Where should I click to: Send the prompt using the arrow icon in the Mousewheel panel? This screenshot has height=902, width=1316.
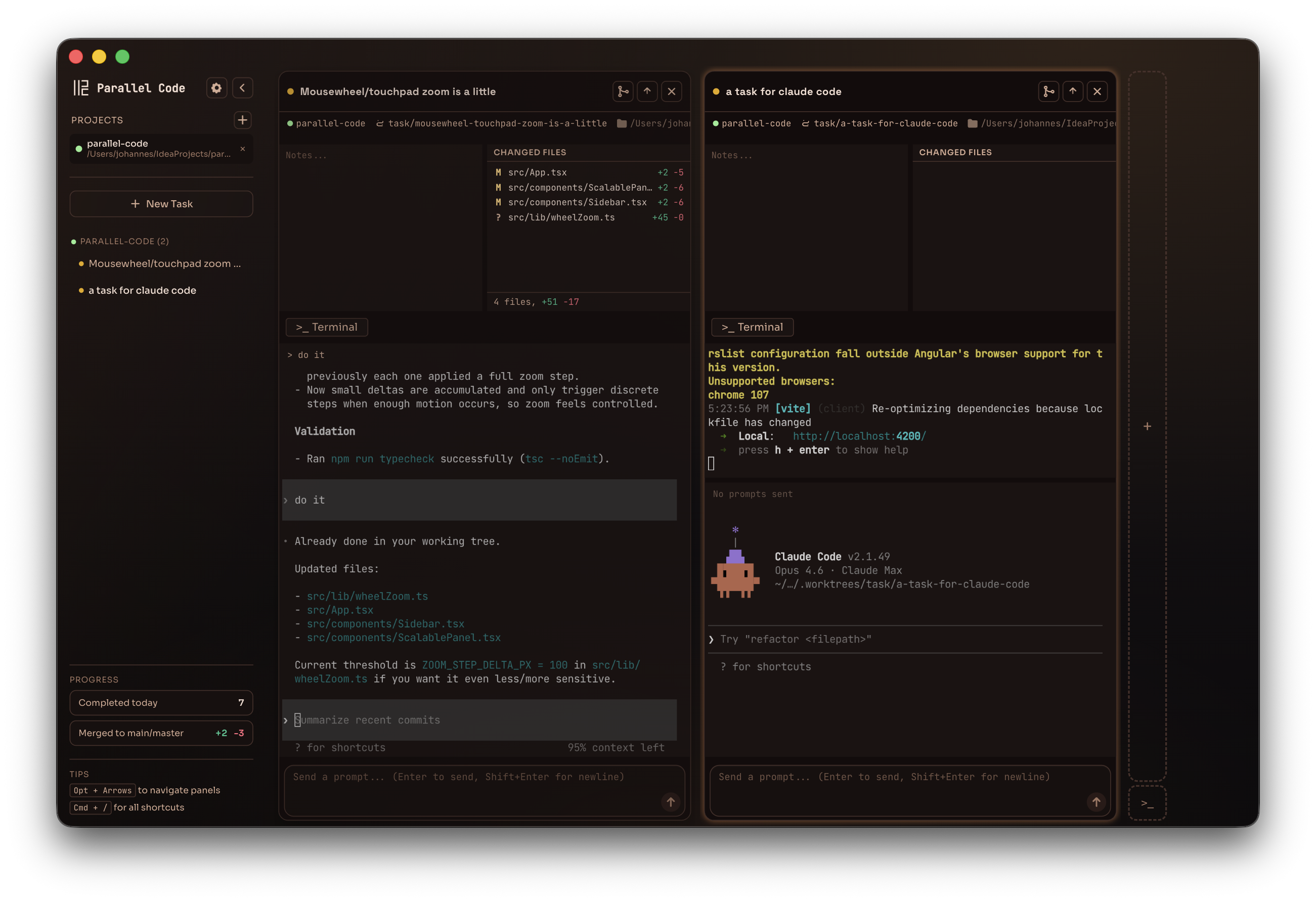point(671,802)
